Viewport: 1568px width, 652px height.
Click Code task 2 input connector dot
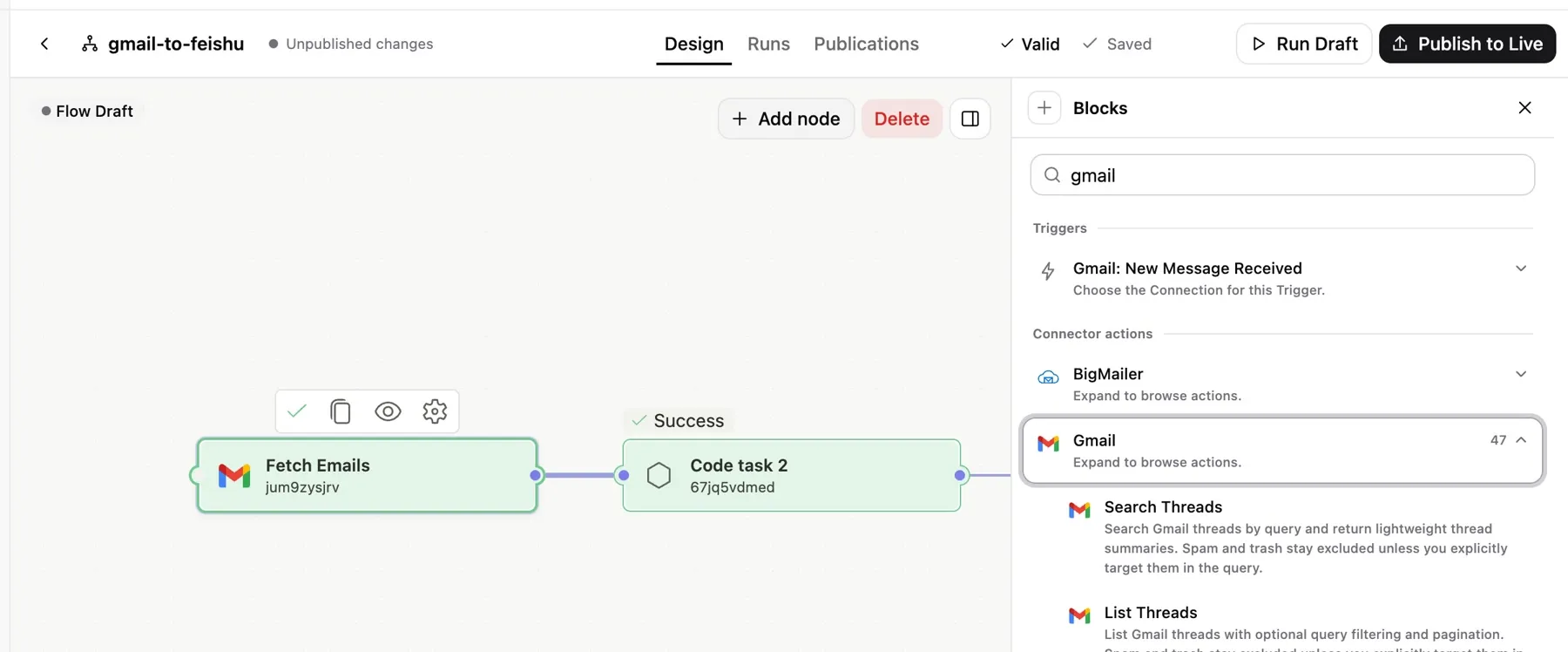click(623, 475)
